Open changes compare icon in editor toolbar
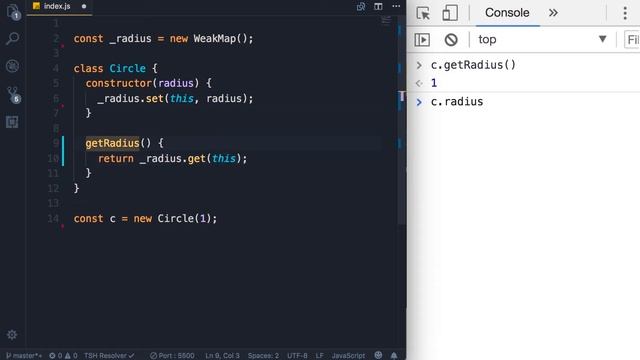This screenshot has width=640, height=360. click(x=361, y=6)
